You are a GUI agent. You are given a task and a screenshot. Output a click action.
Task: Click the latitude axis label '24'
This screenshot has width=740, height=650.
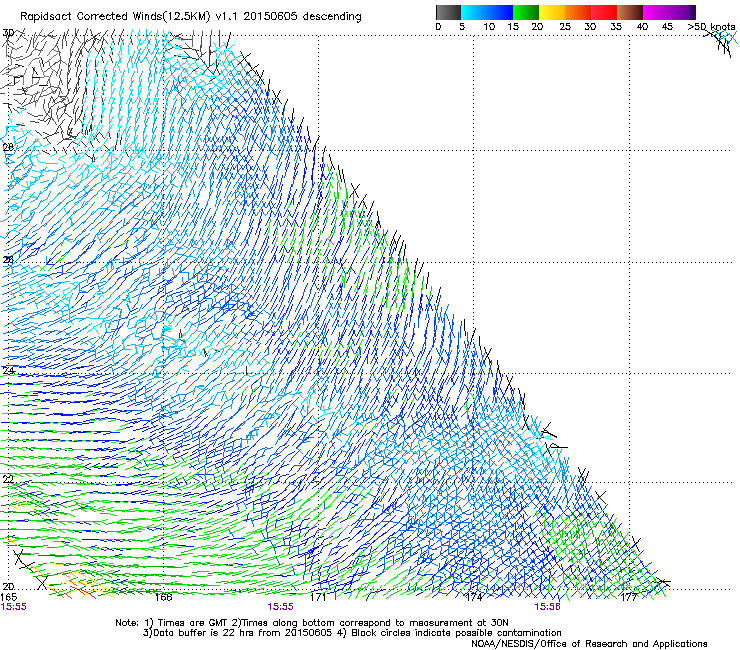pyautogui.click(x=8, y=370)
